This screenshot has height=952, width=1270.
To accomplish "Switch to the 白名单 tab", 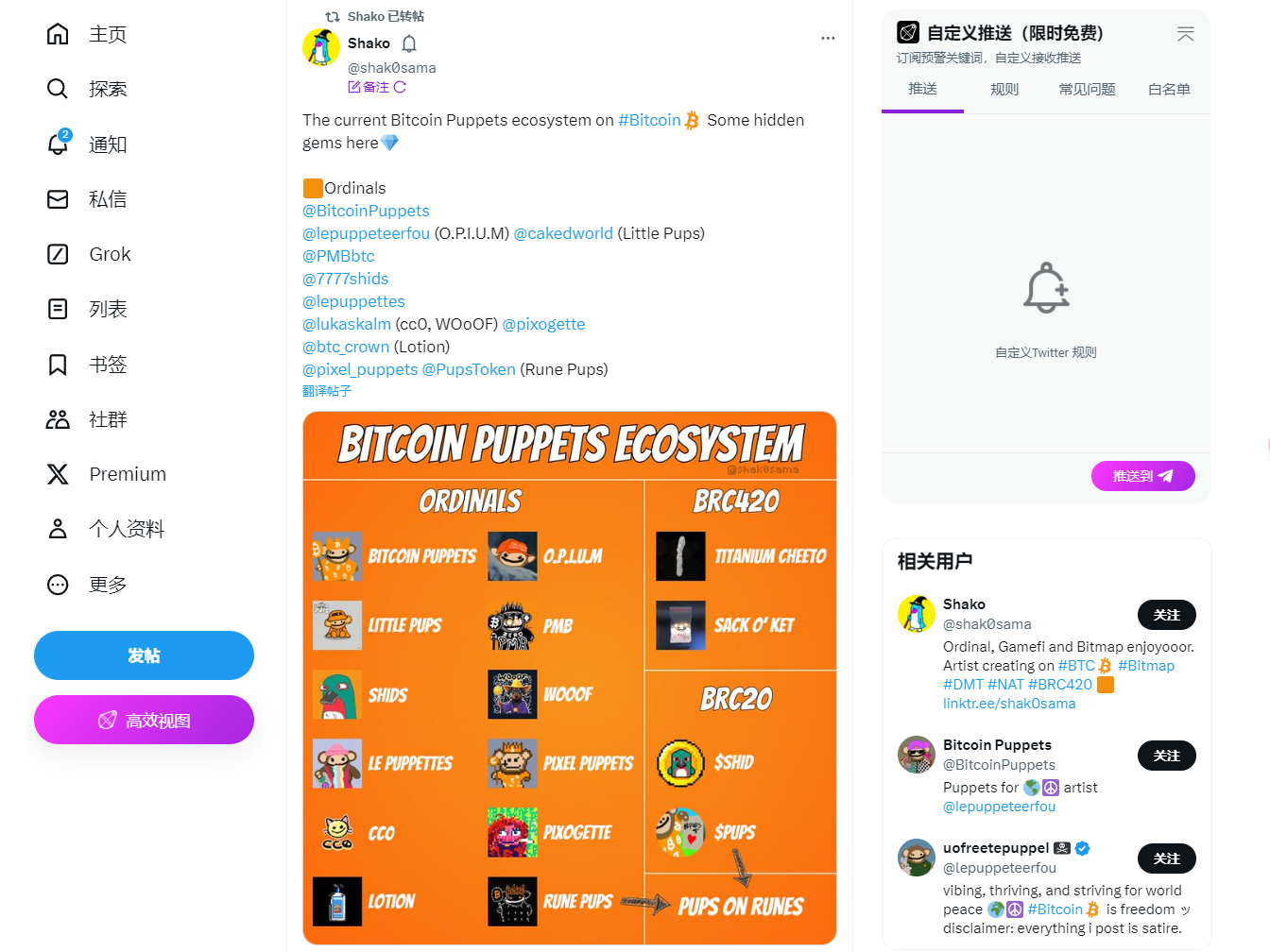I will tap(1169, 90).
